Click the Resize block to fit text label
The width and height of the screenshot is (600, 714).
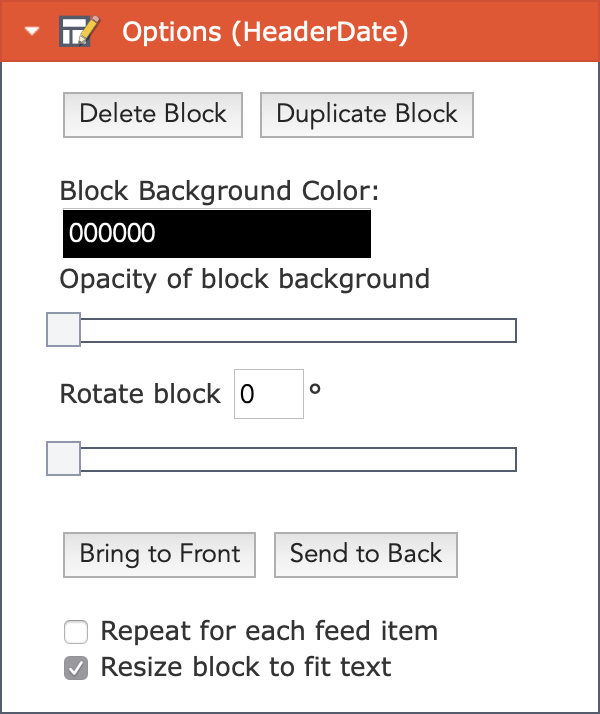[x=246, y=667]
